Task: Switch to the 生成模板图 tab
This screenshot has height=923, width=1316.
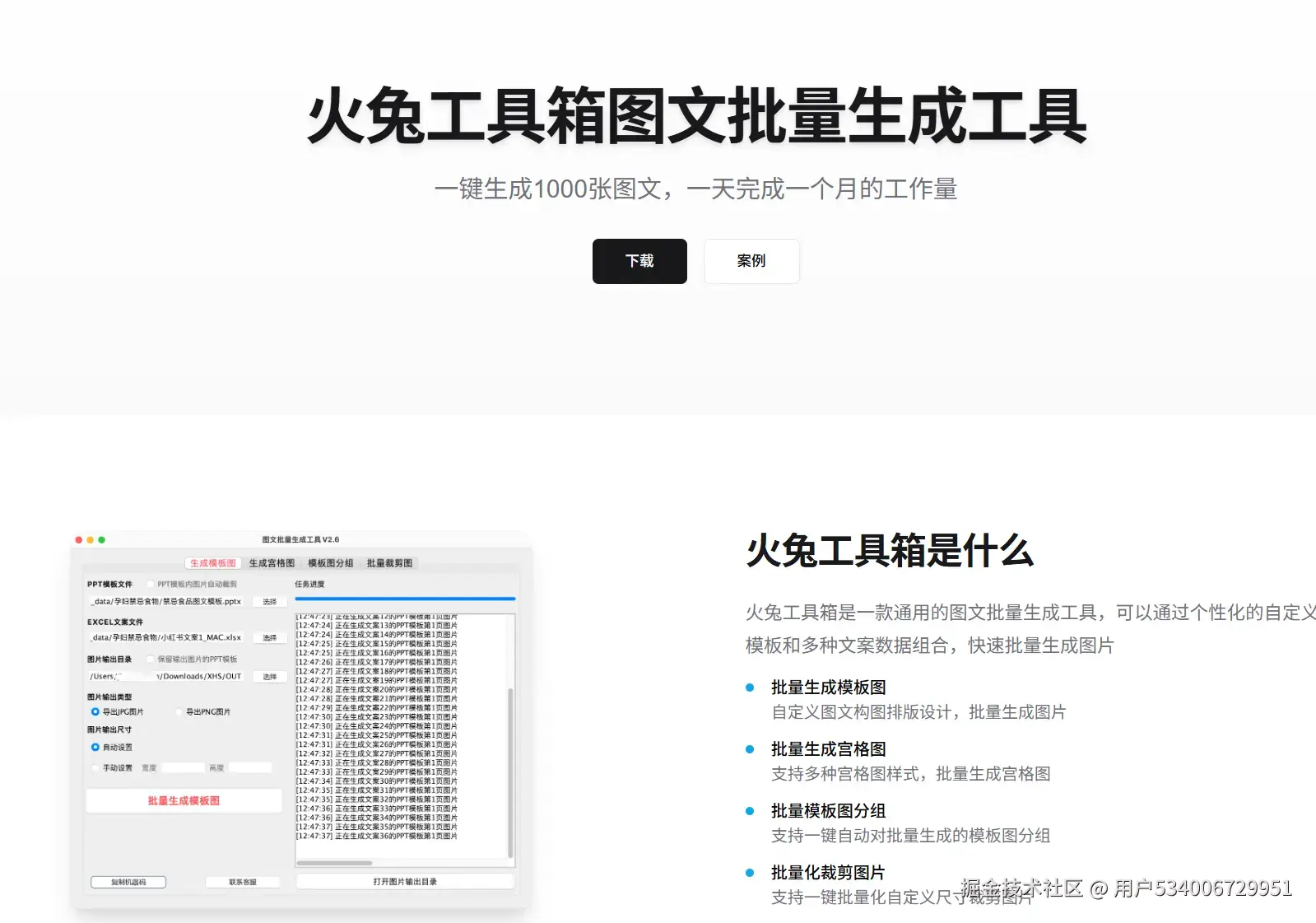Action: pyautogui.click(x=213, y=563)
